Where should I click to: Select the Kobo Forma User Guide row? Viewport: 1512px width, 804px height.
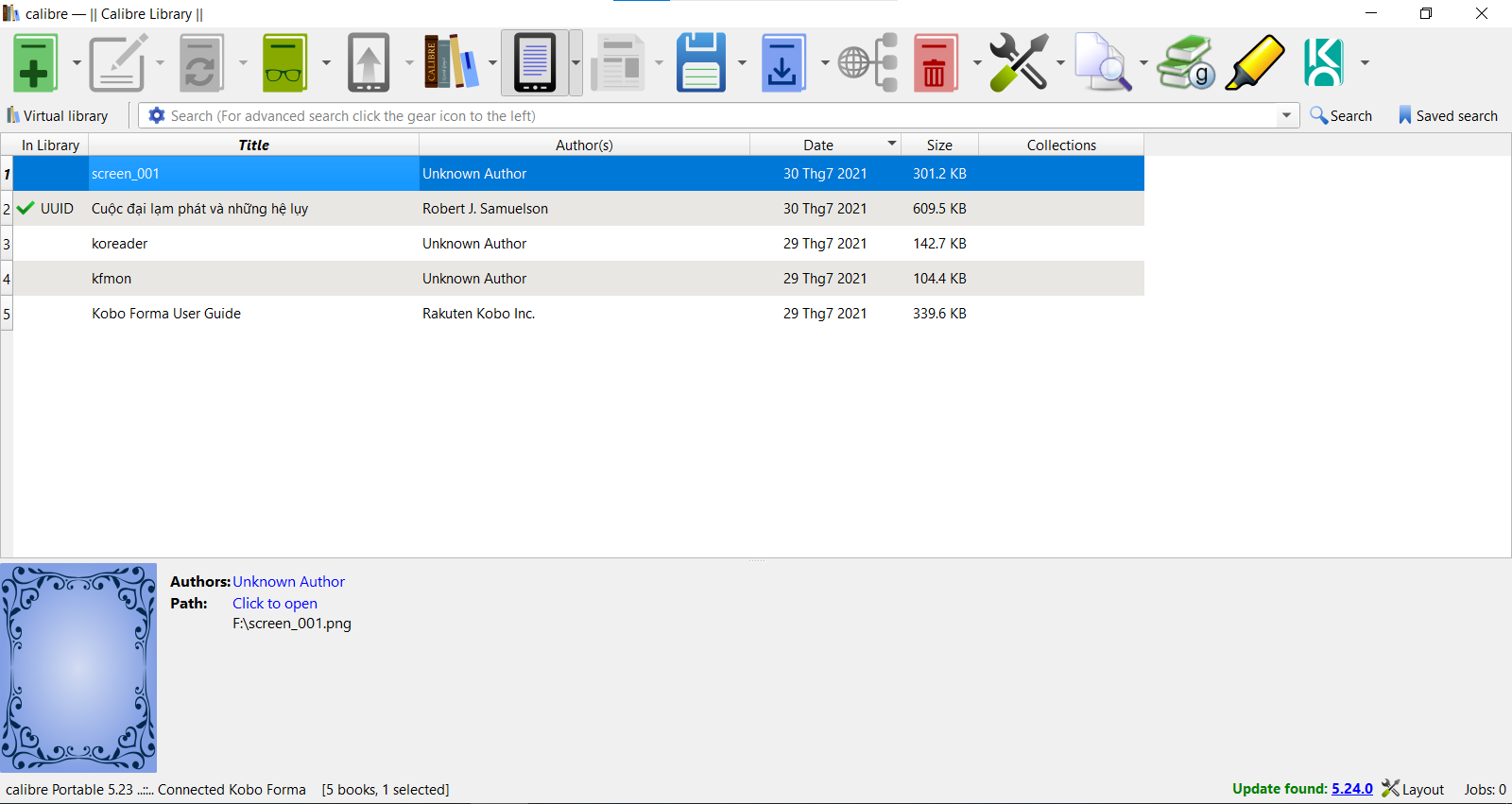point(578,314)
